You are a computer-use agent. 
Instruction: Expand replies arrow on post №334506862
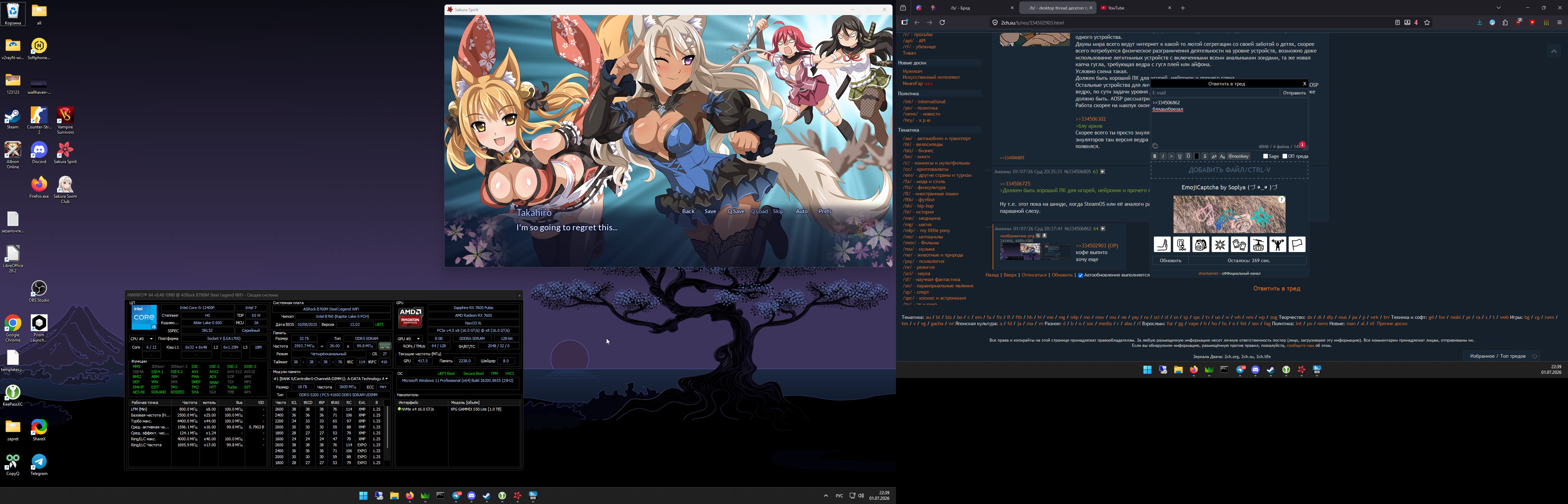pos(1103,229)
